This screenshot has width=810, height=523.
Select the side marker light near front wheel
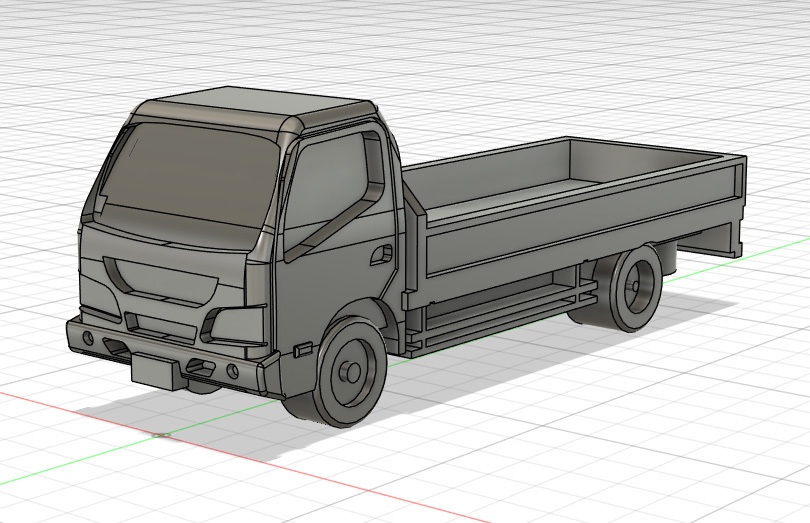click(303, 349)
